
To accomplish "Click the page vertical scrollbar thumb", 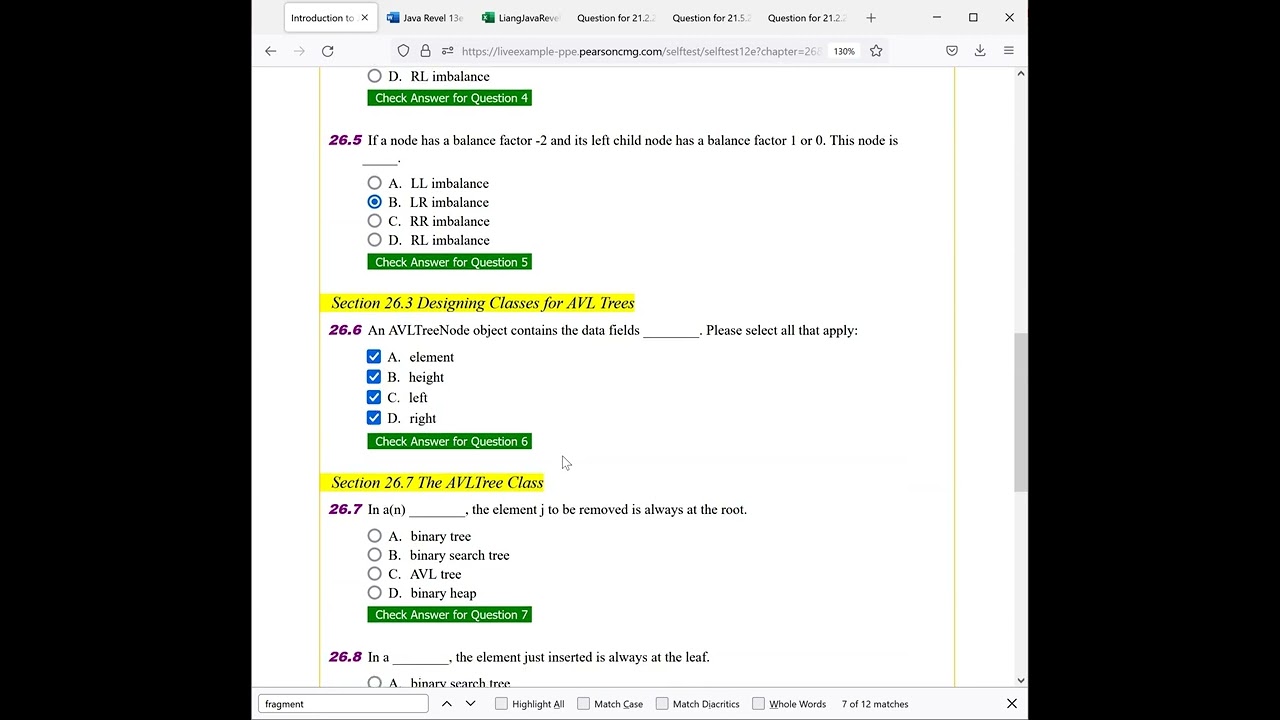I will [x=1020, y=412].
